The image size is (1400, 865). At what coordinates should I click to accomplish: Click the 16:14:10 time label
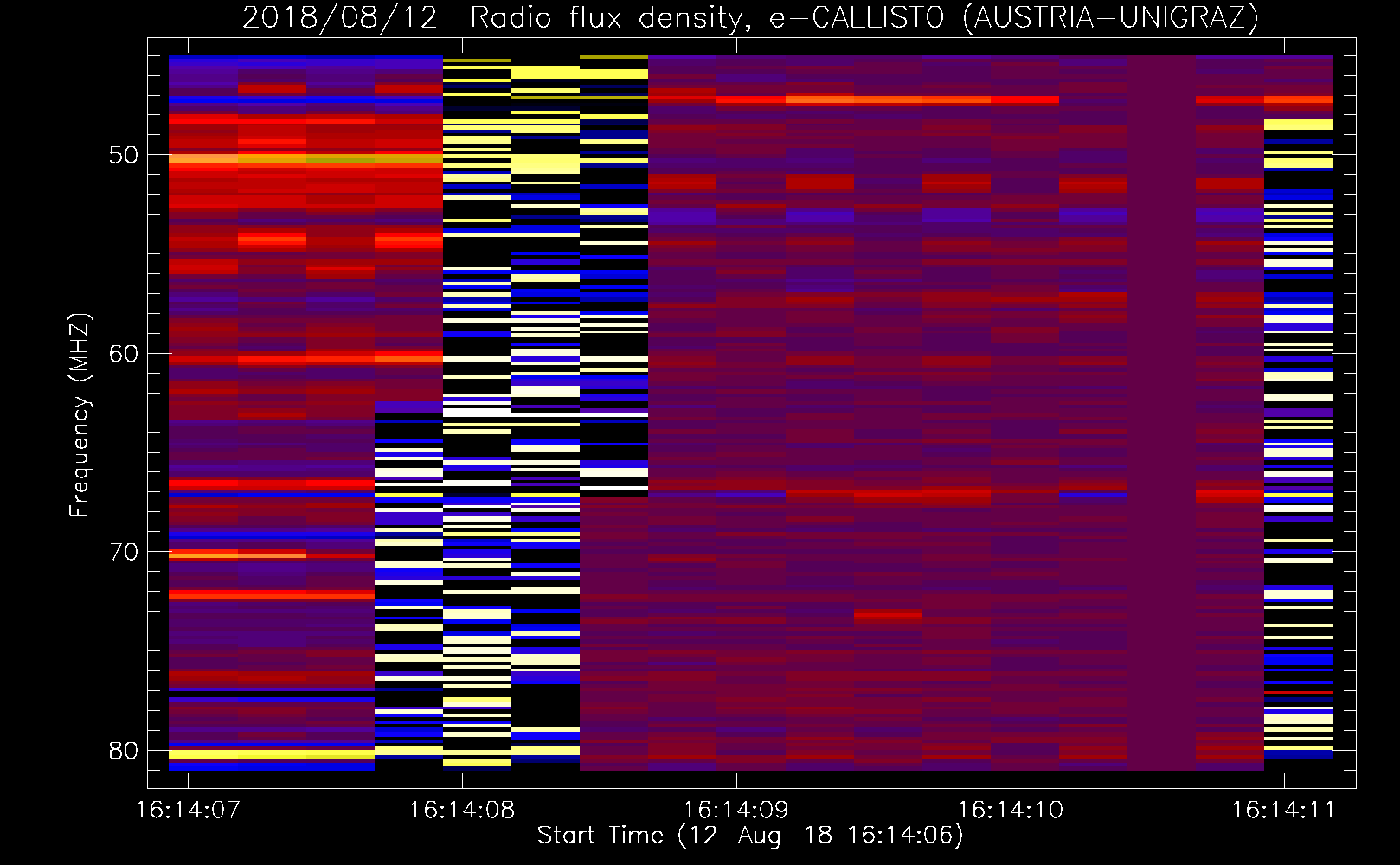point(1011,810)
